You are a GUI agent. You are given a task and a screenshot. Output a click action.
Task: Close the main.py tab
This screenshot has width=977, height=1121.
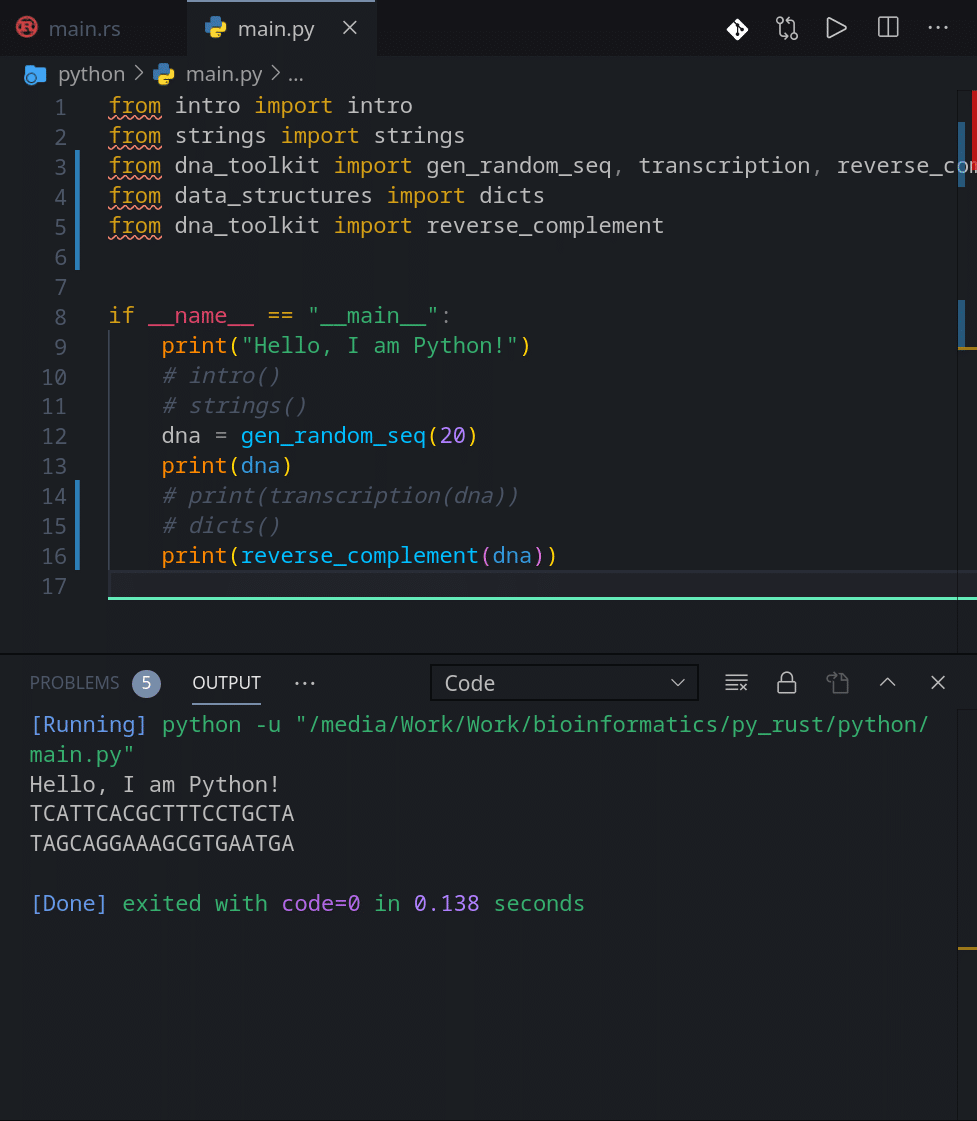(349, 28)
